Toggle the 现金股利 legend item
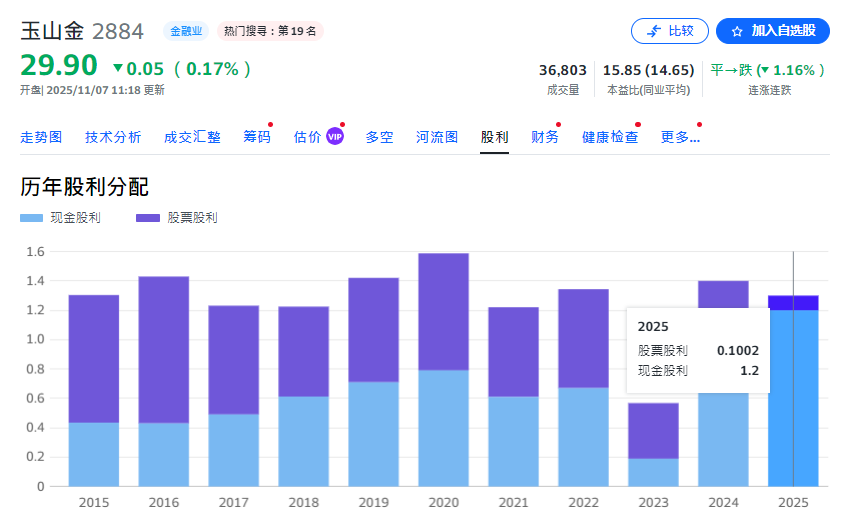 (x=60, y=218)
